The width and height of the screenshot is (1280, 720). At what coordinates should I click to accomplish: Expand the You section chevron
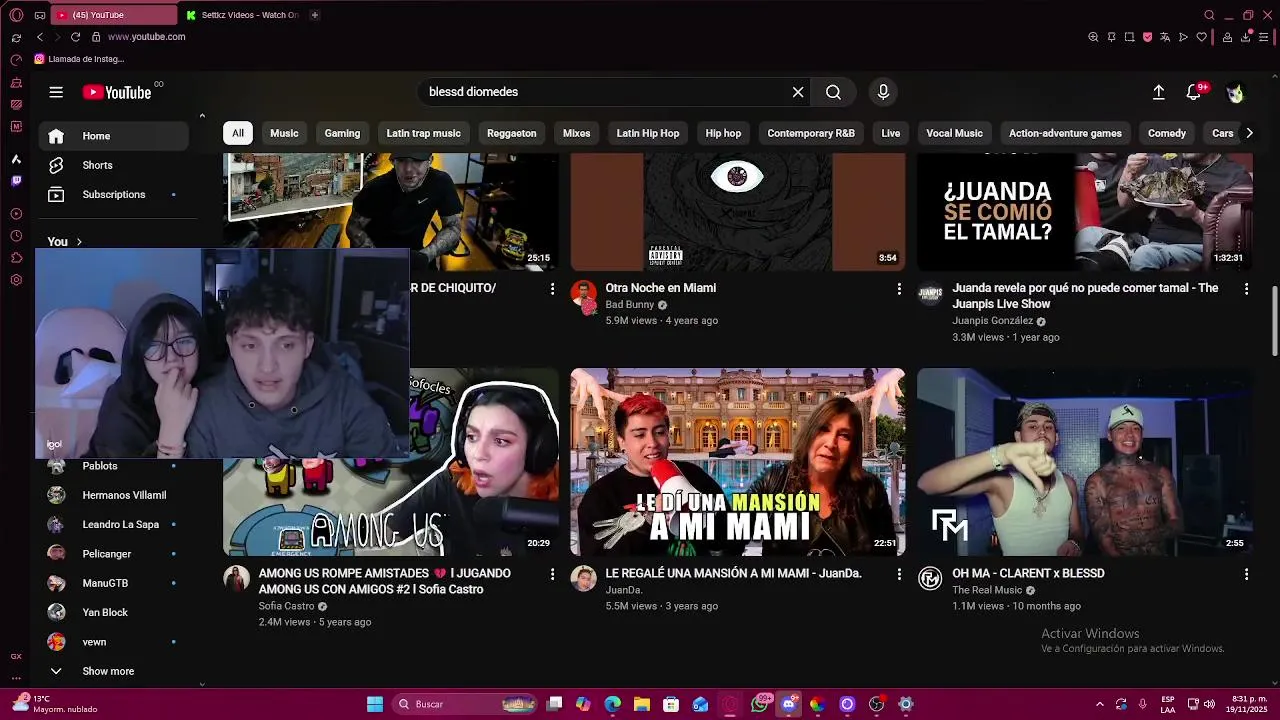point(79,242)
